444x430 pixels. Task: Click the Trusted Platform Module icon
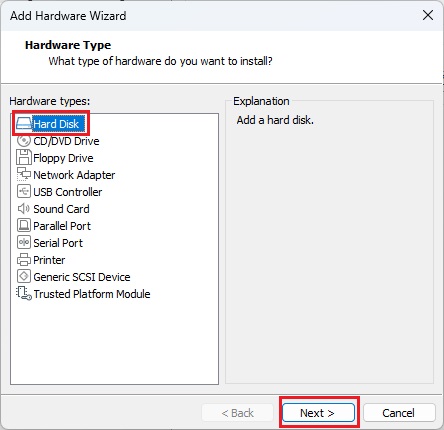point(24,293)
